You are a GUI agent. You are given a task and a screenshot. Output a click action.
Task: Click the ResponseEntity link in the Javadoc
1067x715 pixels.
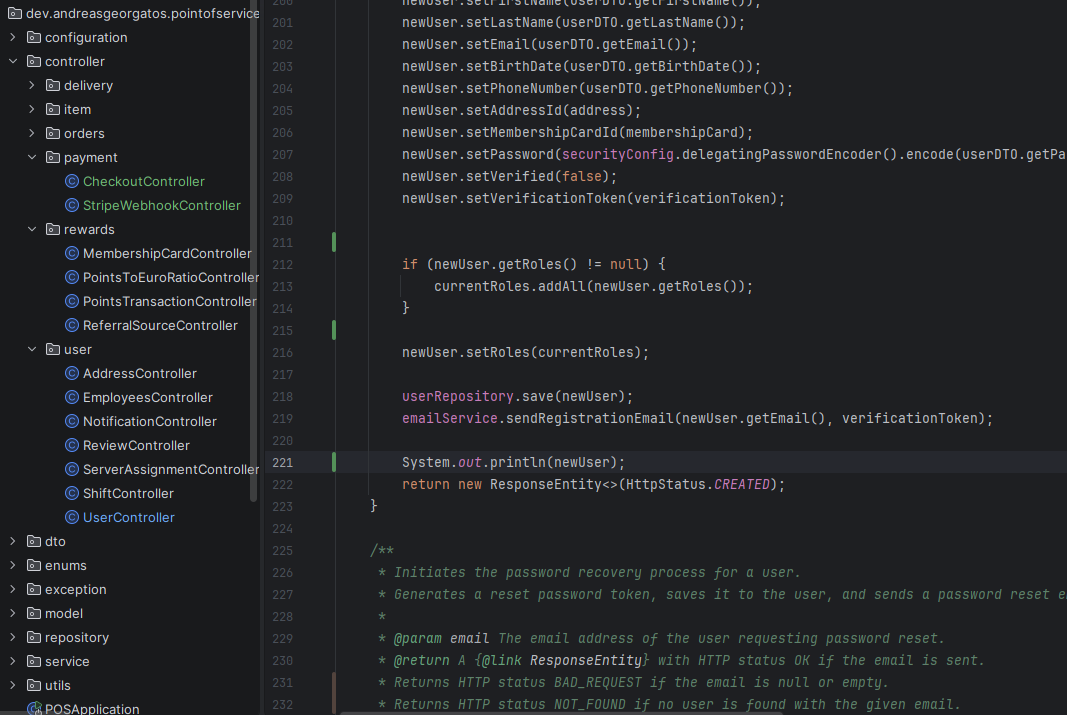point(585,660)
